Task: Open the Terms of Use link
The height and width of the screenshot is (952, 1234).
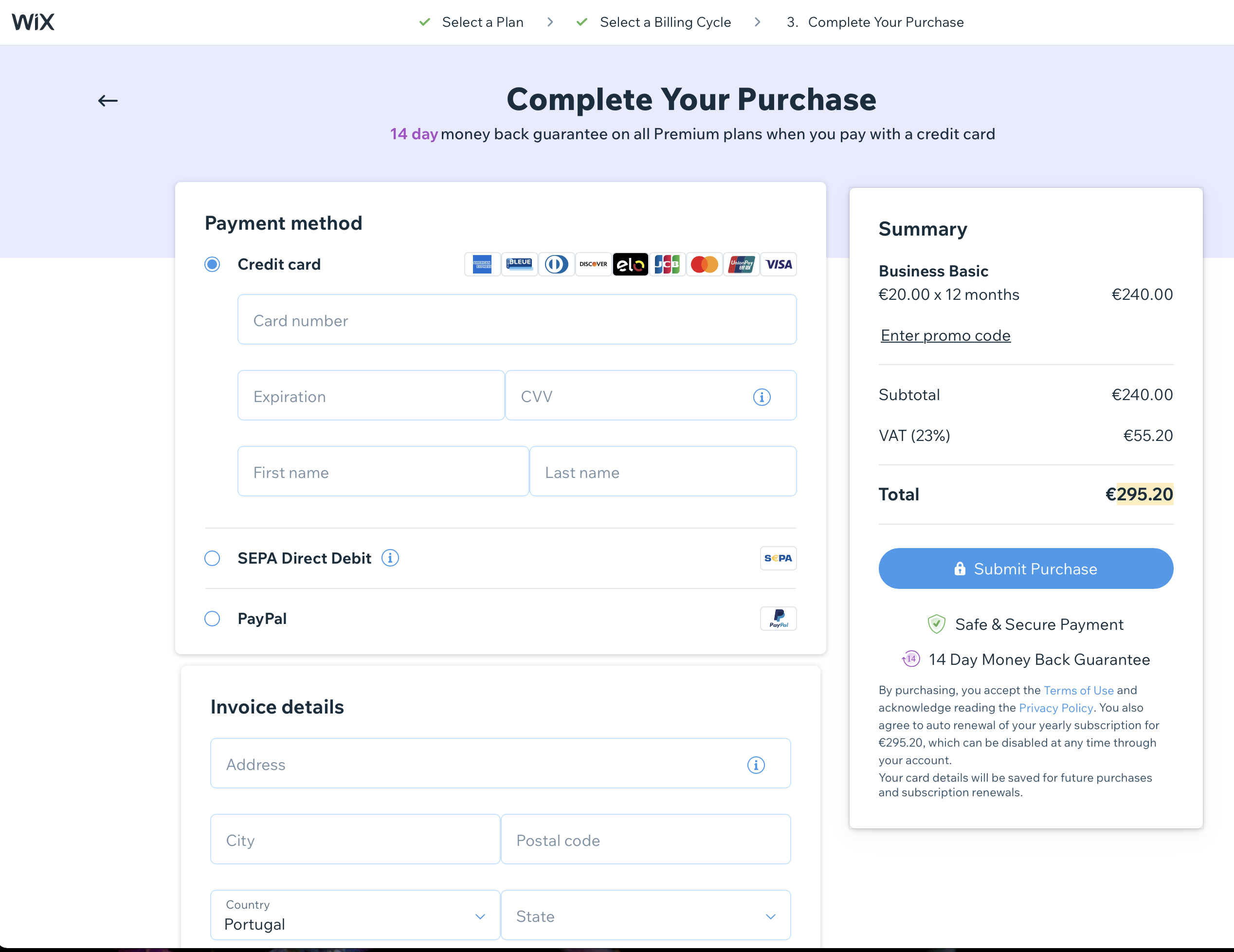Action: (x=1078, y=690)
